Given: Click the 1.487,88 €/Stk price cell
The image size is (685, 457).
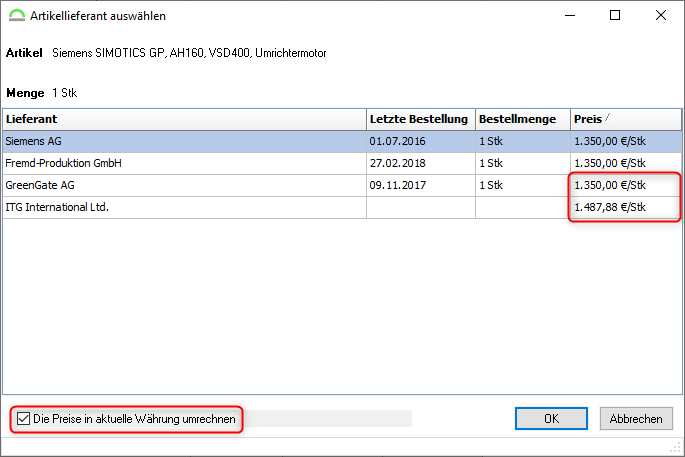Looking at the screenshot, I should (626, 207).
